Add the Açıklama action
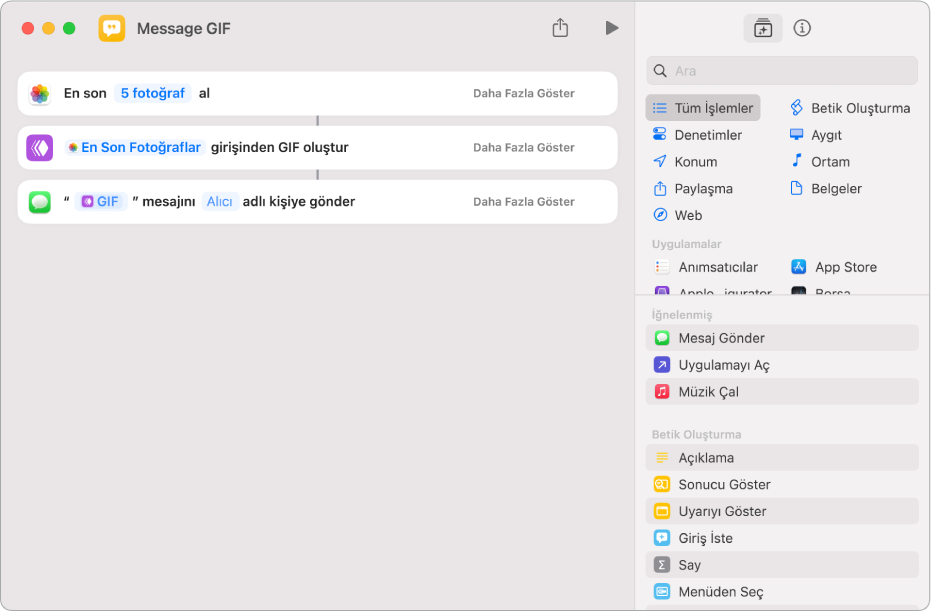This screenshot has width=931, height=612. click(782, 458)
